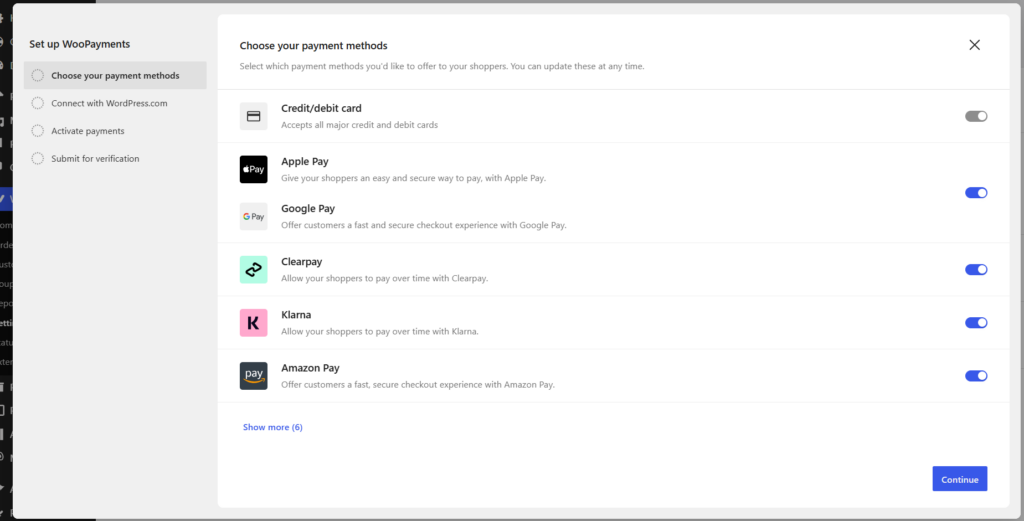Click the Choose your payment methods dialog title
Screen dimensions: 1024x521
click(x=313, y=46)
